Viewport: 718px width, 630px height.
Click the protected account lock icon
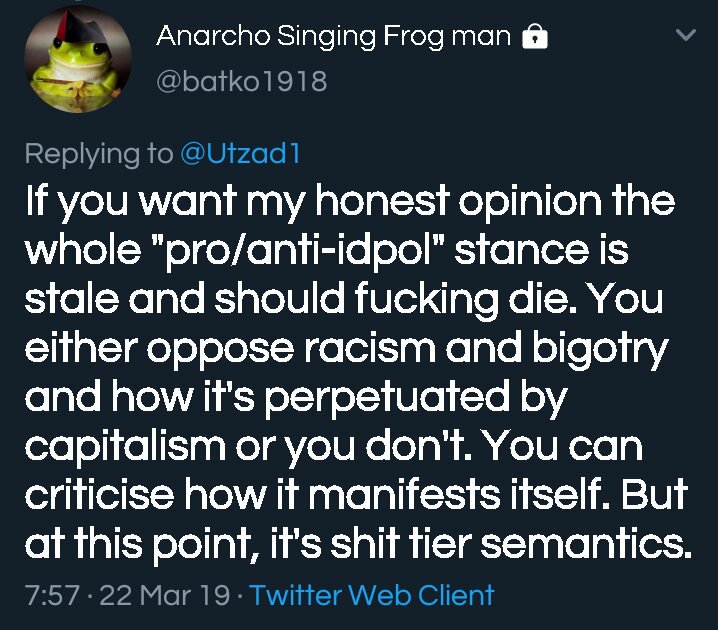[537, 38]
